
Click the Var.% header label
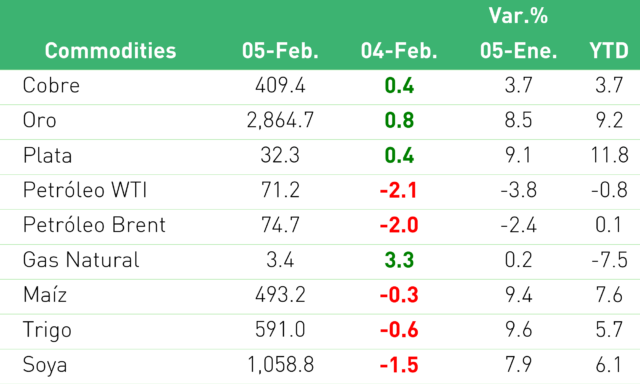(518, 16)
